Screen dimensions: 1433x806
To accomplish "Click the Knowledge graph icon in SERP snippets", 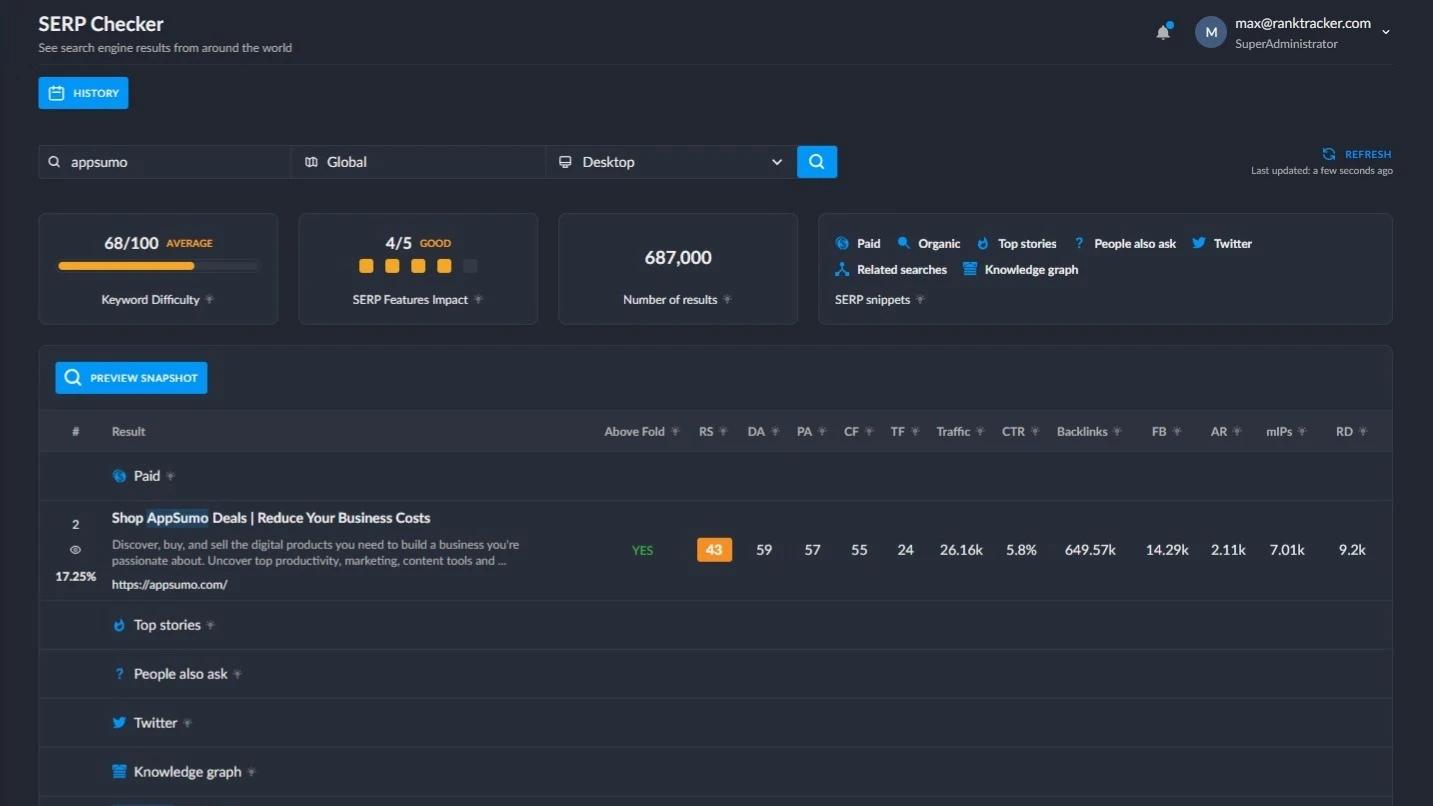I will tap(970, 269).
